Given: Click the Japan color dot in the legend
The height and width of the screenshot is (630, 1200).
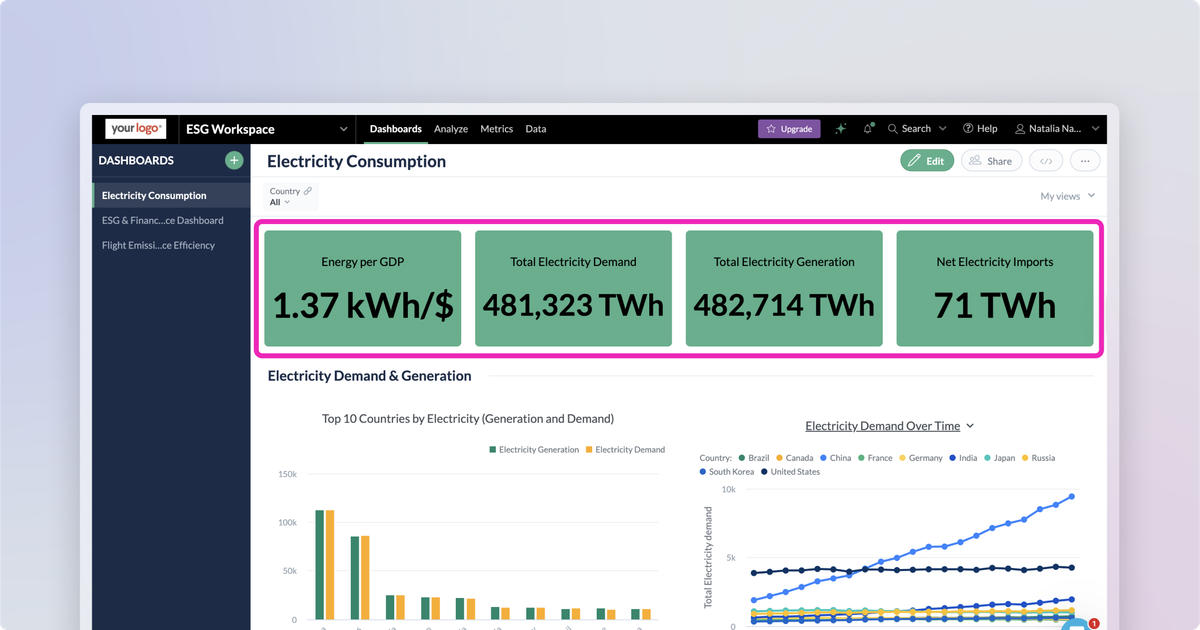Looking at the screenshot, I should pyautogui.click(x=988, y=457).
